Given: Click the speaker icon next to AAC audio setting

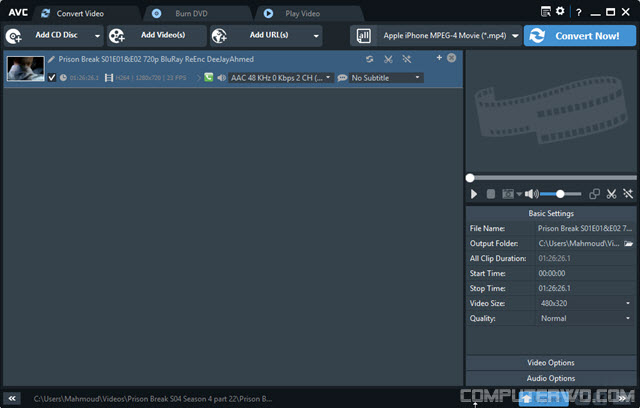Looking at the screenshot, I should [221, 78].
